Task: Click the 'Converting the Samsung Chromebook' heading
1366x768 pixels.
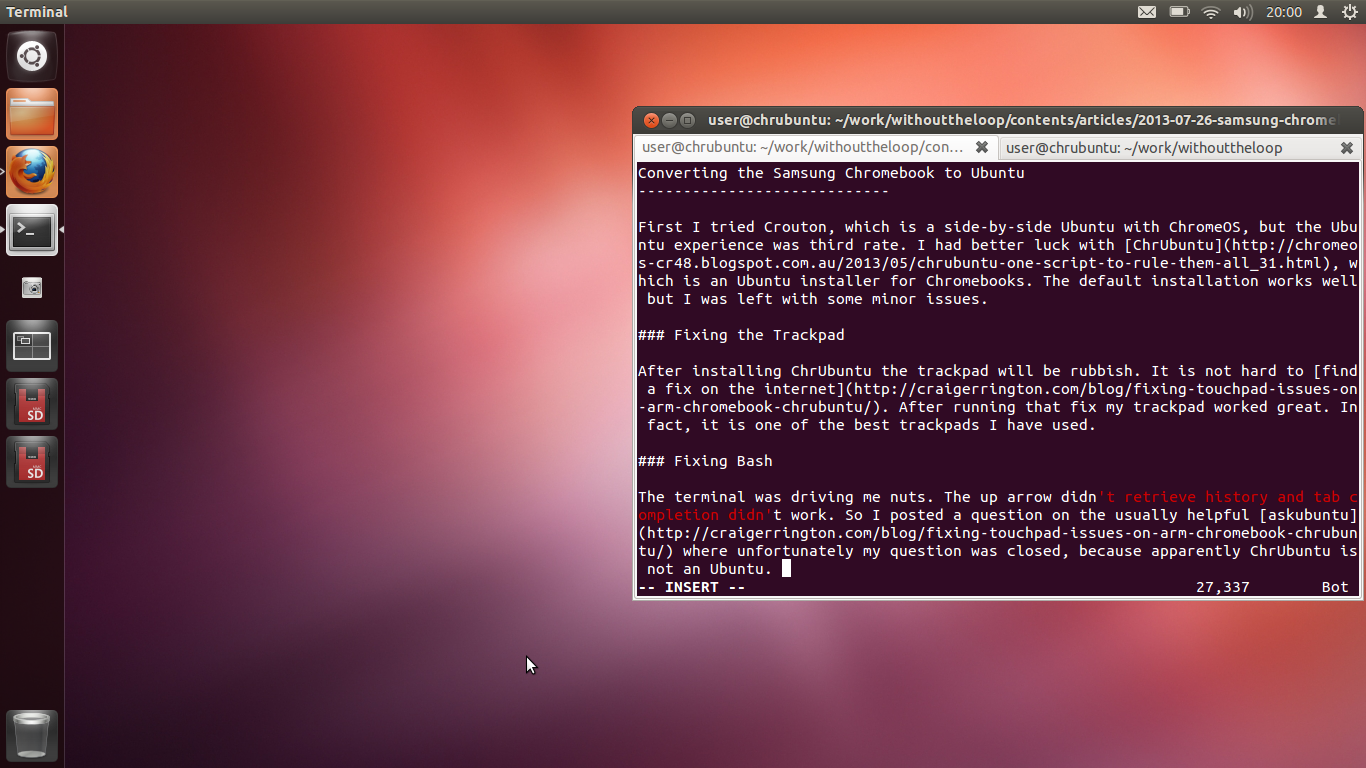Action: coord(831,172)
